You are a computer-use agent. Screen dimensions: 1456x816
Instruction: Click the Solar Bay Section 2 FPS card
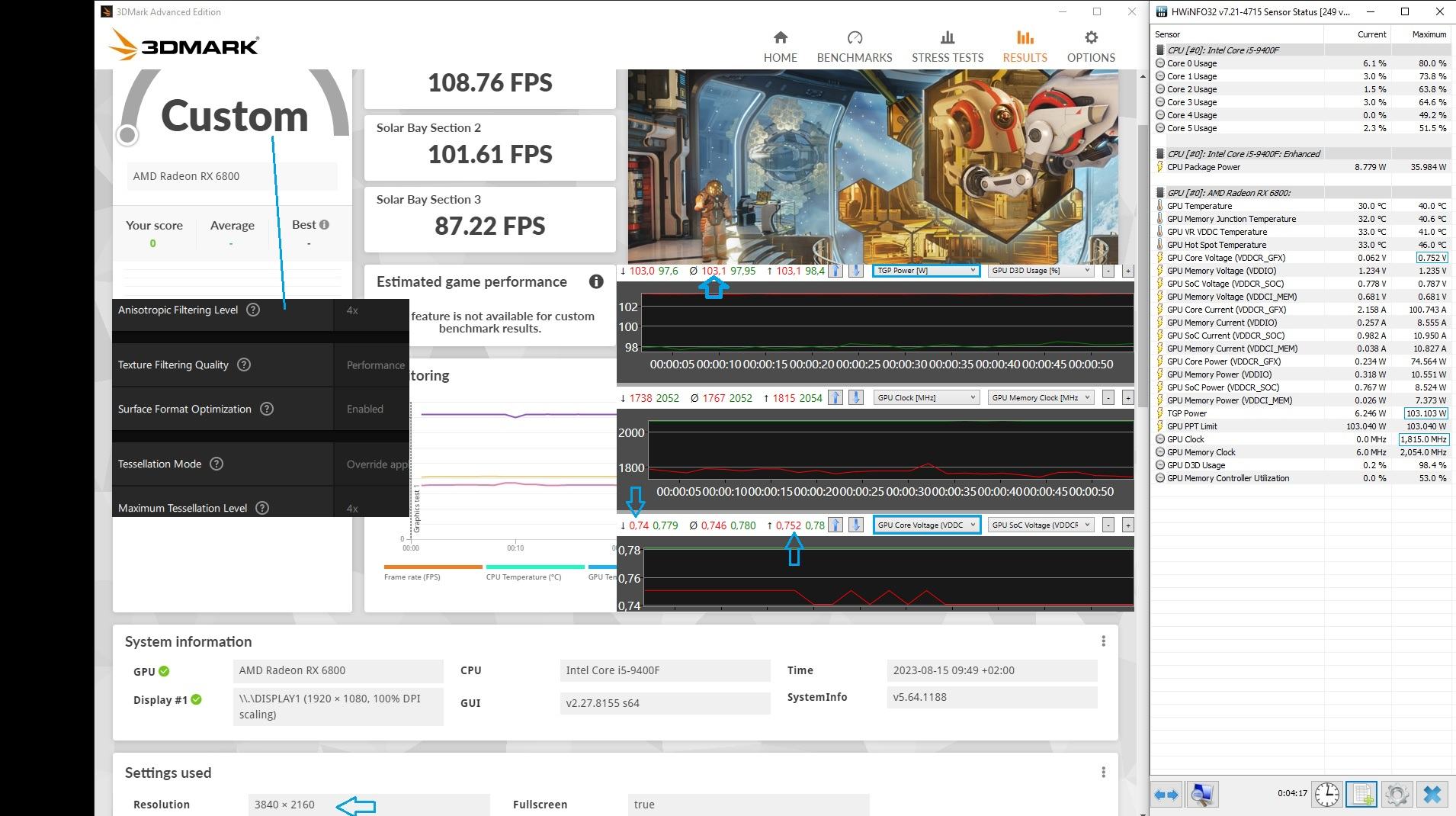[489, 148]
